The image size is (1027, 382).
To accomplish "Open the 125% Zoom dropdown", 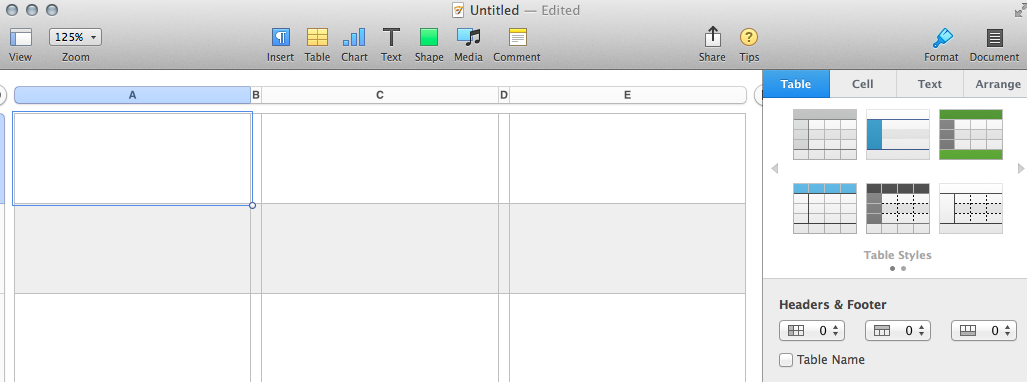I will 75,37.
